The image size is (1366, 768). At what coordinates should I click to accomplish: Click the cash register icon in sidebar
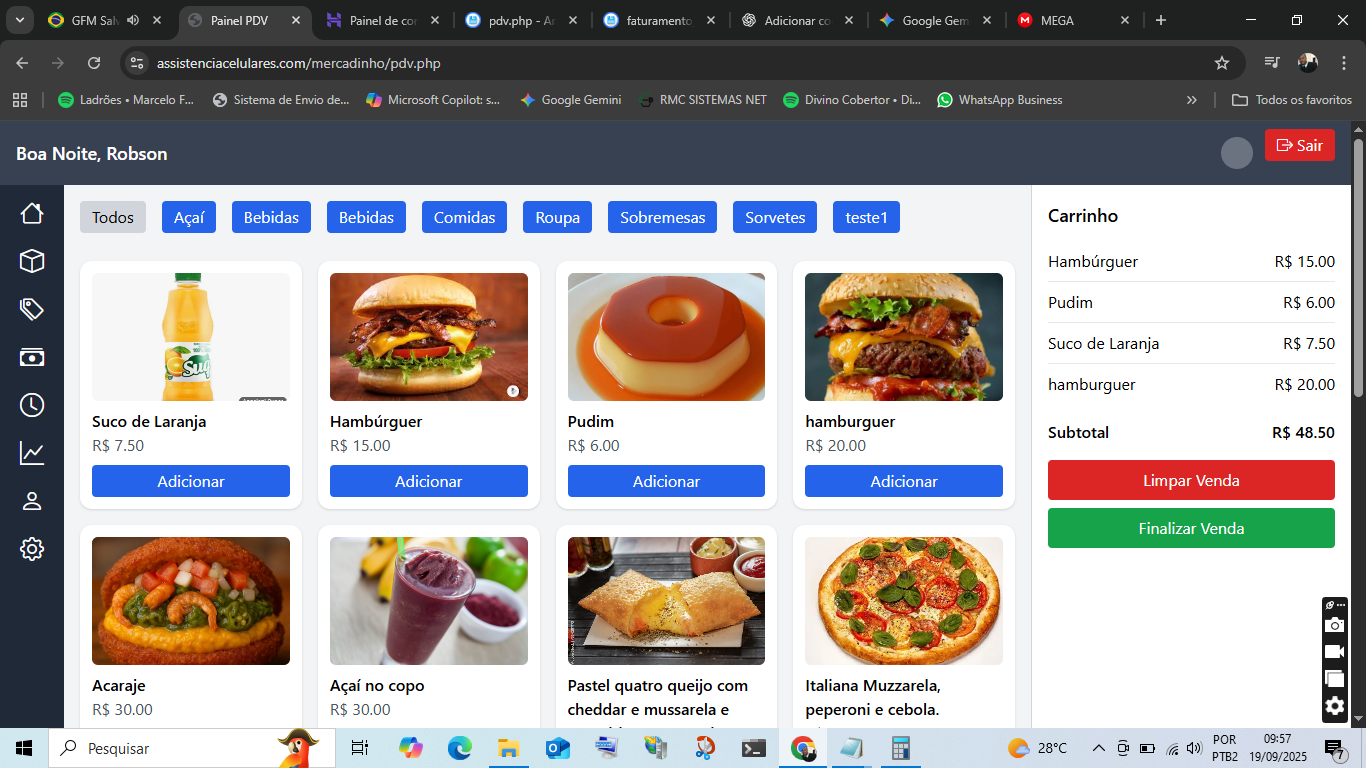click(x=33, y=357)
